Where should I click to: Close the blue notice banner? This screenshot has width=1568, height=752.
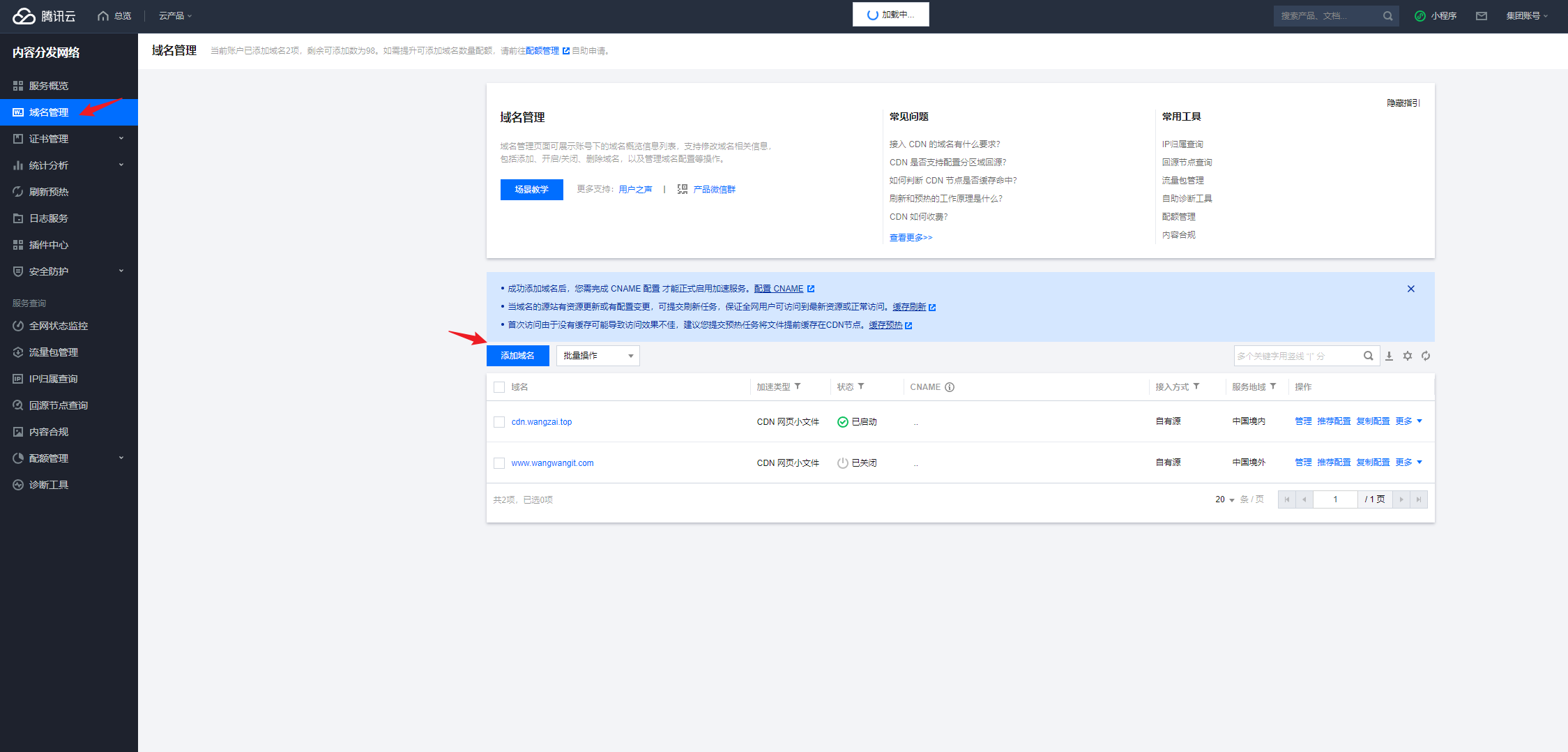click(1410, 289)
